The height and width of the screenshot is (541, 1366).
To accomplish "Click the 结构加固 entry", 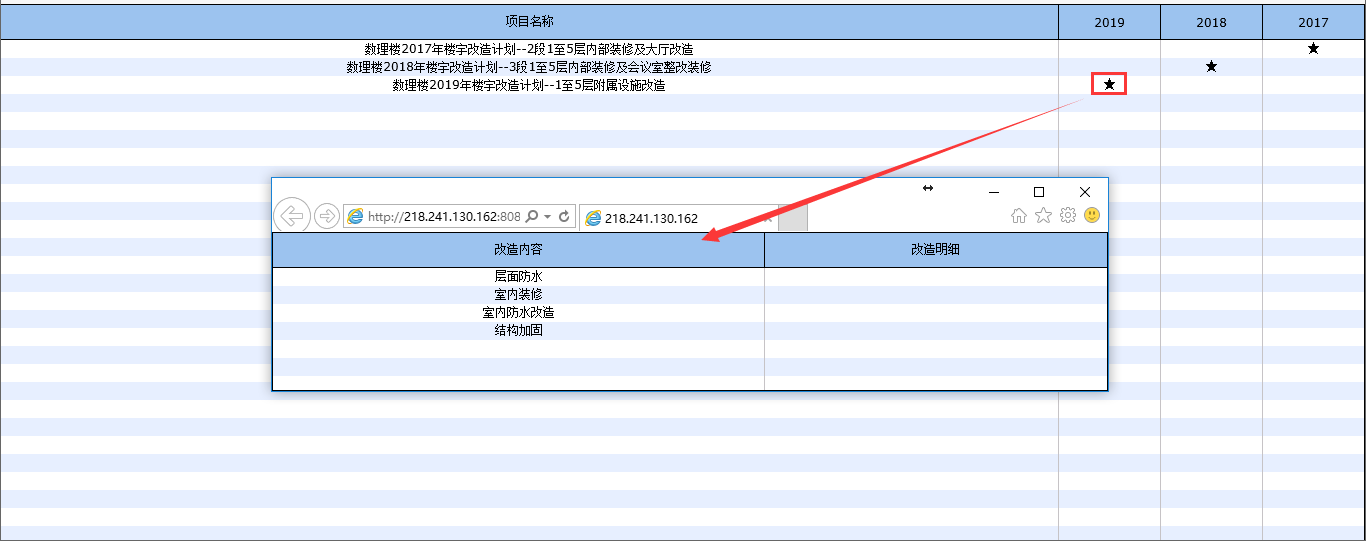I will pos(518,331).
